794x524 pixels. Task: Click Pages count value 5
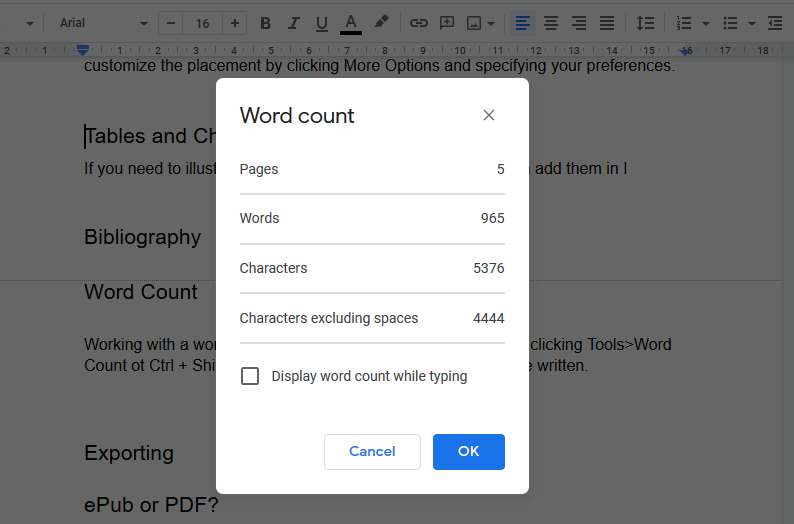(x=500, y=169)
